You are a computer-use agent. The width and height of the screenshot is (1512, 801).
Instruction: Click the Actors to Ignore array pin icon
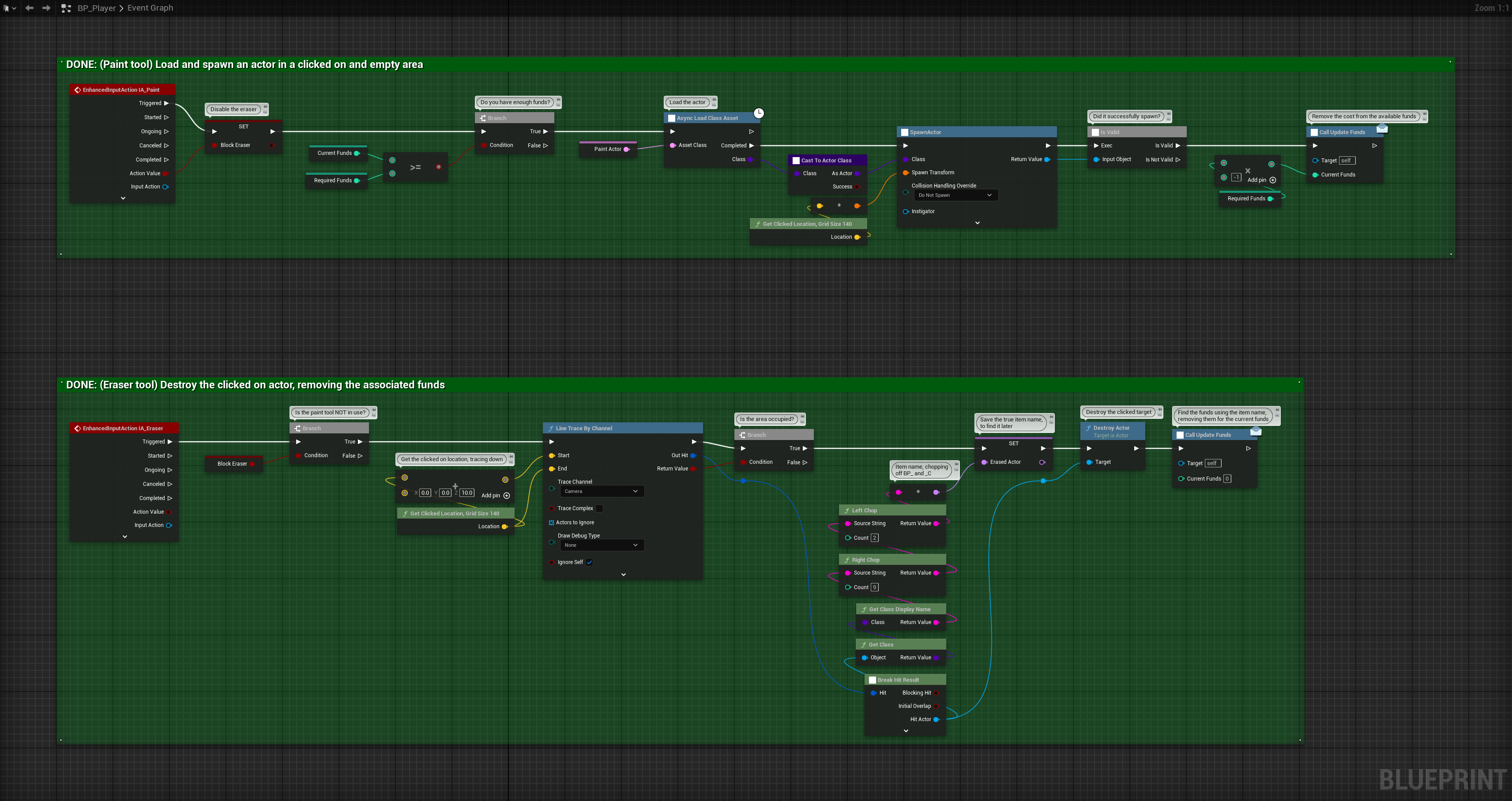point(551,522)
